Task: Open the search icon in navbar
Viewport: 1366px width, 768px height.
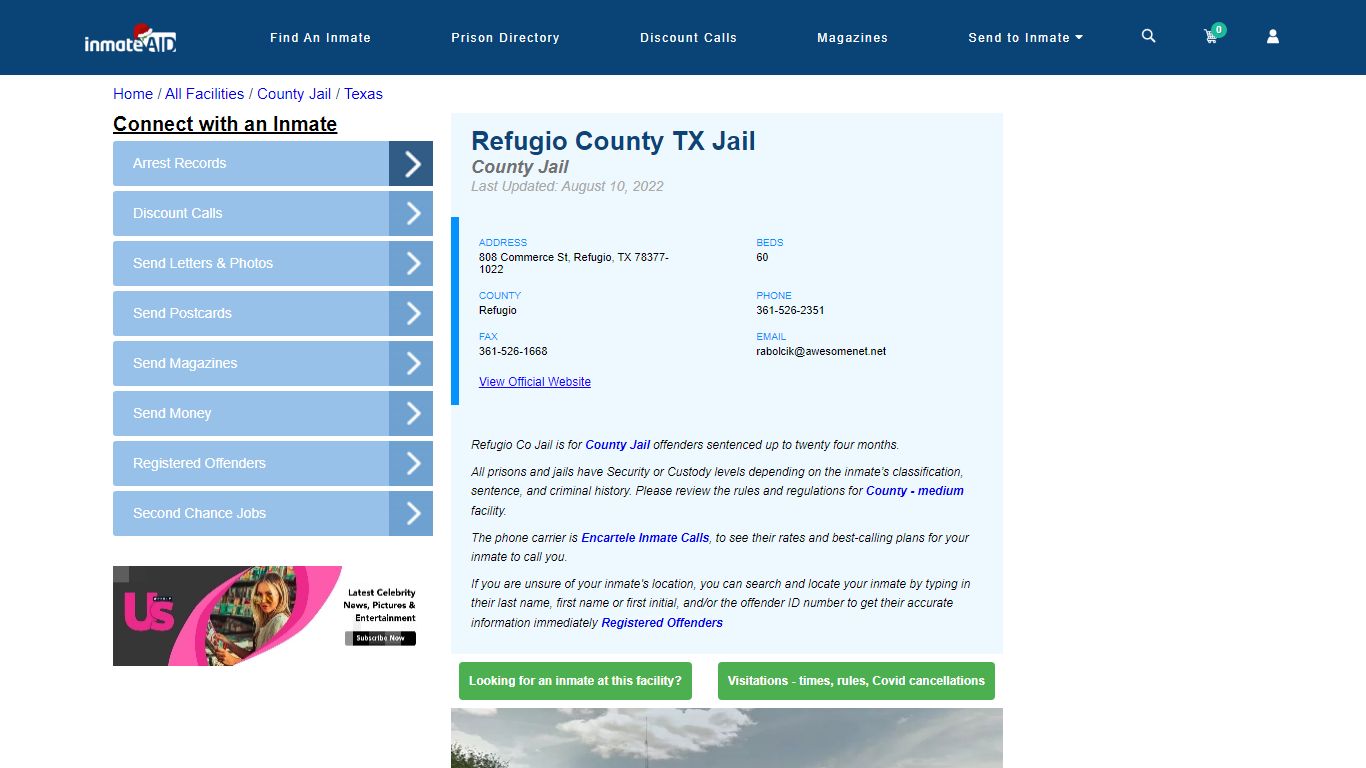Action: tap(1147, 36)
